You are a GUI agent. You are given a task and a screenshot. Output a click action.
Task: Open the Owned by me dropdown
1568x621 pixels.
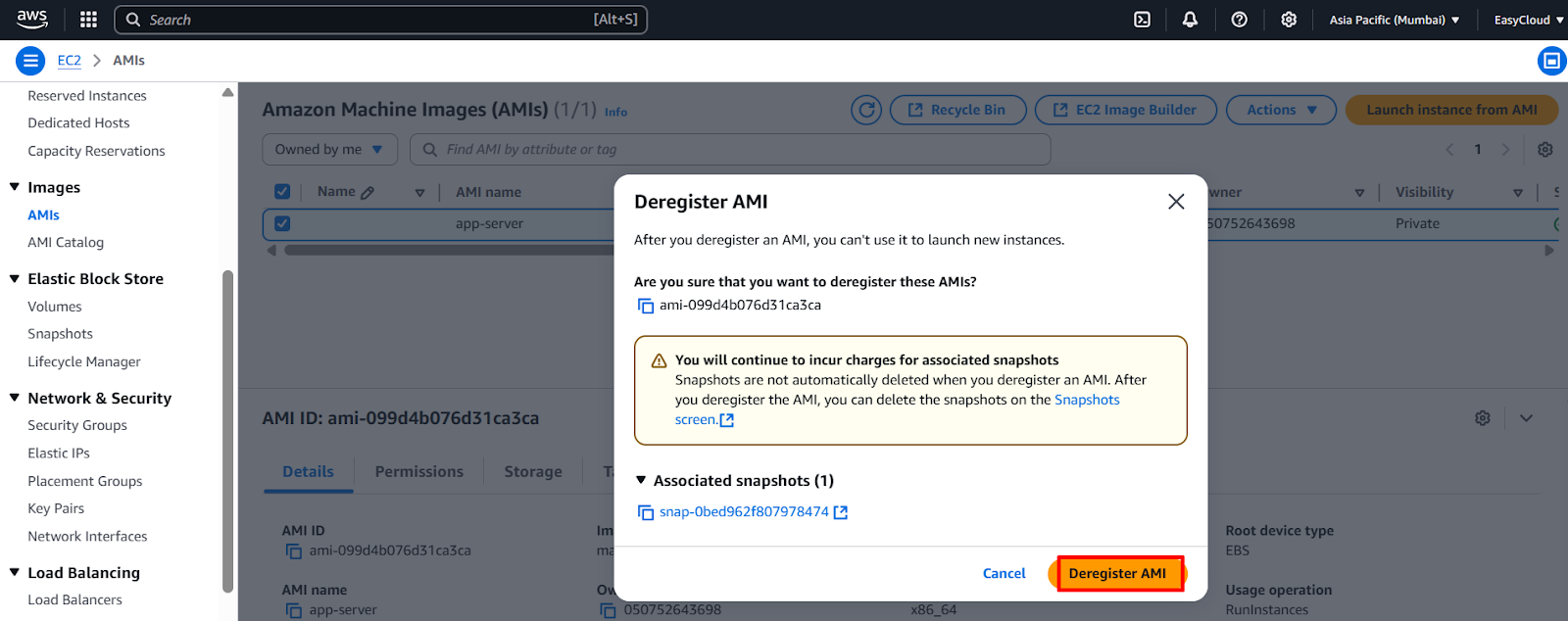coord(329,150)
